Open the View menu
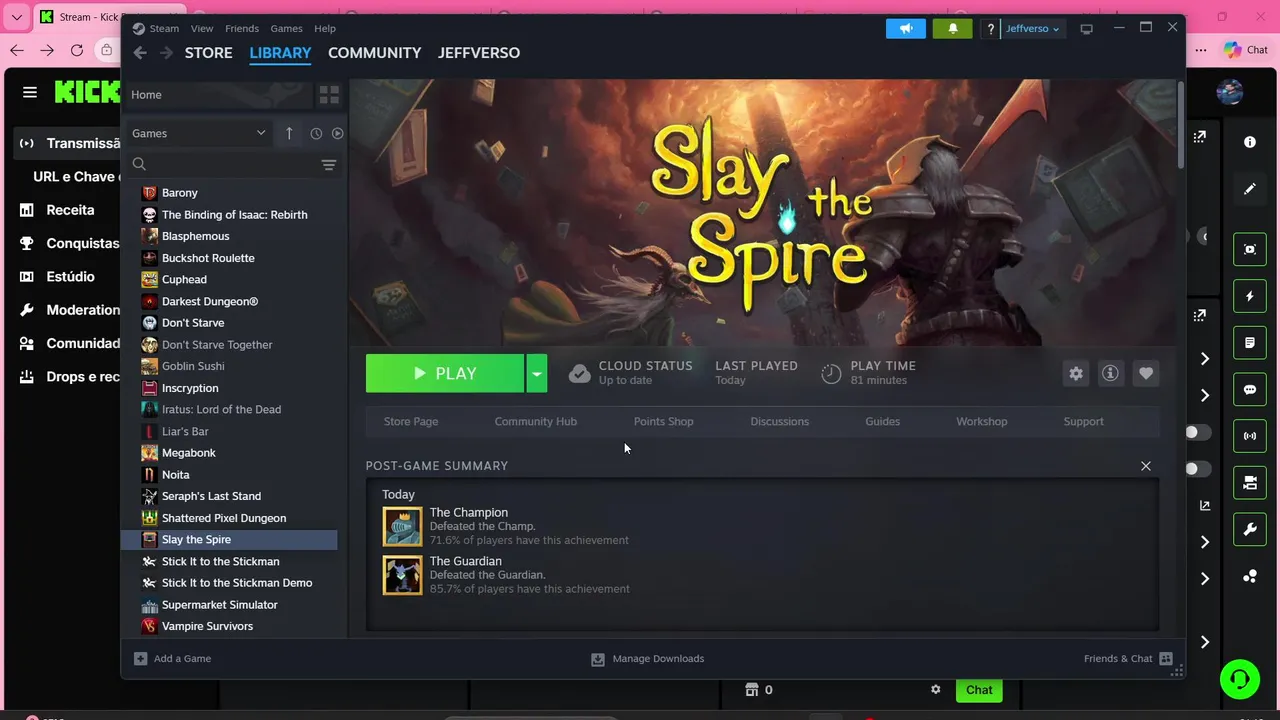 click(x=202, y=29)
